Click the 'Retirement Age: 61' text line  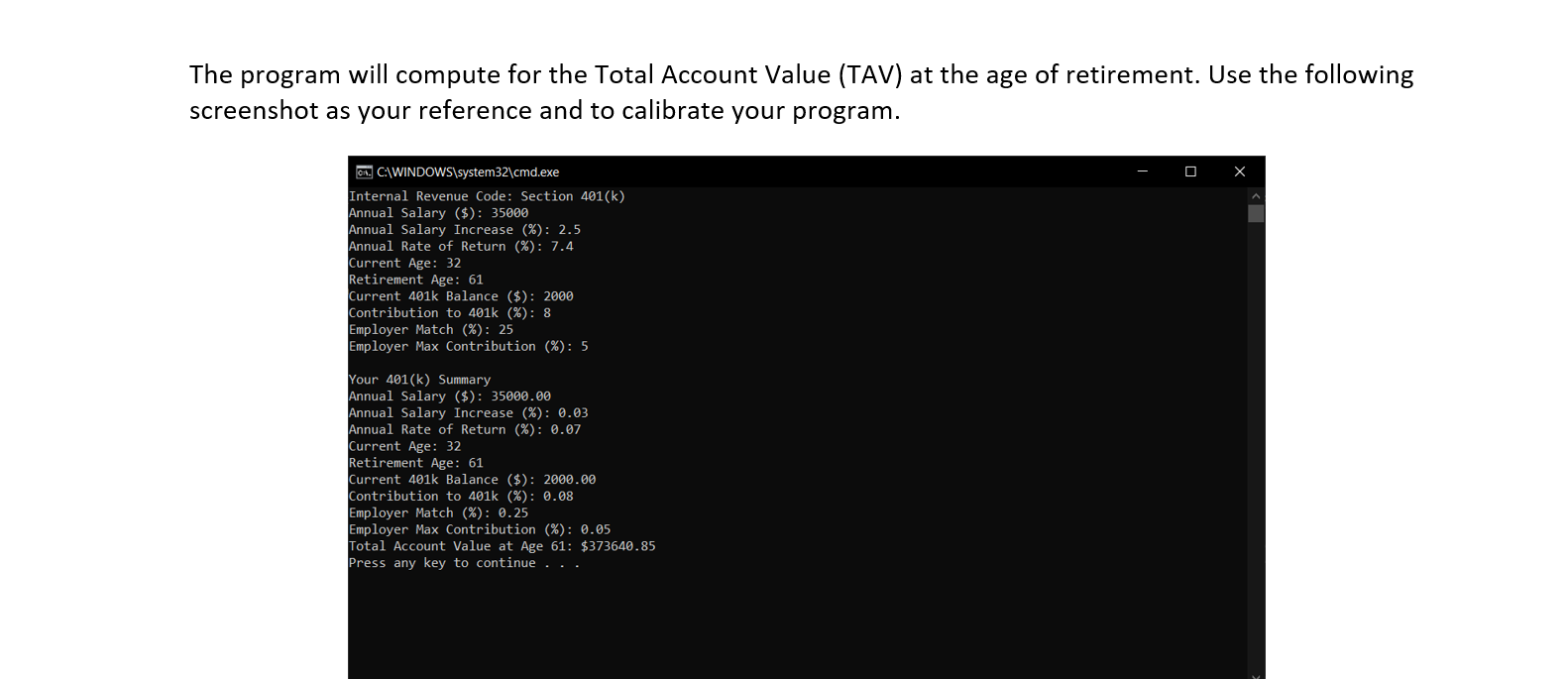415,279
